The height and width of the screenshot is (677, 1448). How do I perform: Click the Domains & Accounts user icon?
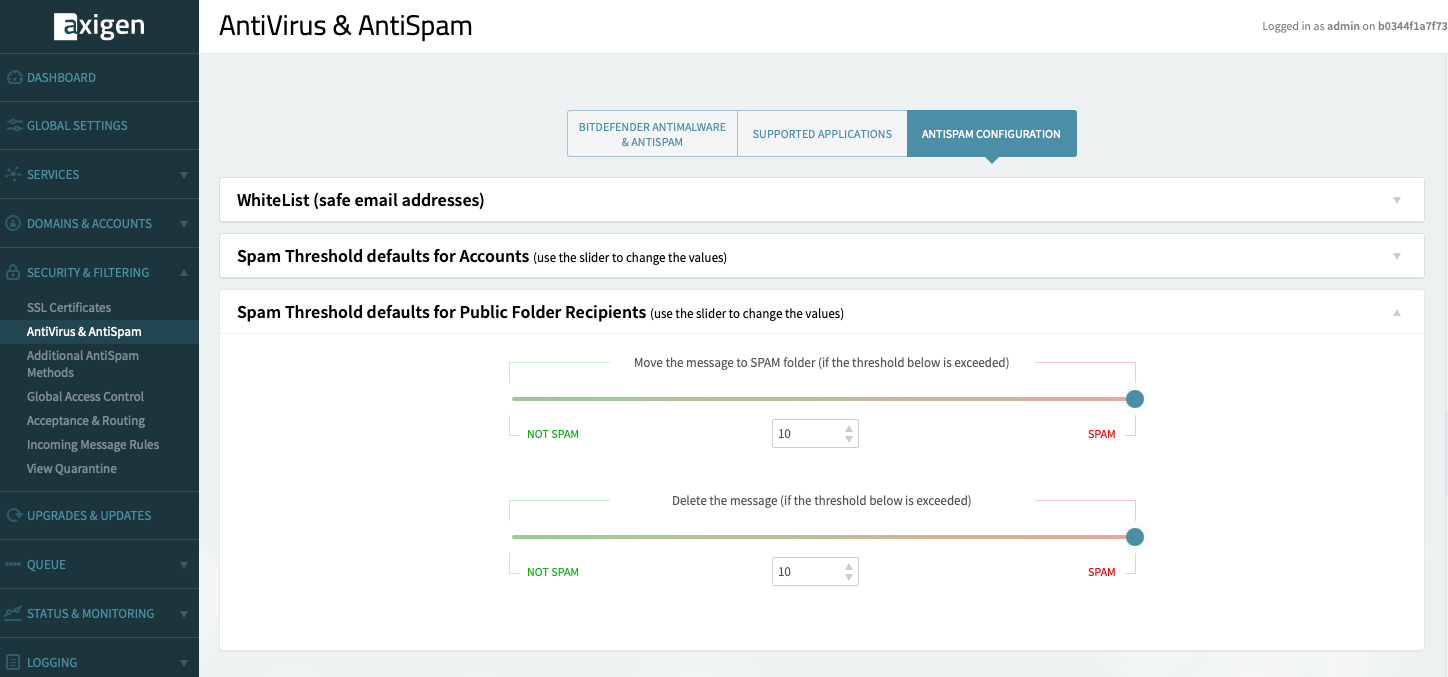click(x=14, y=224)
